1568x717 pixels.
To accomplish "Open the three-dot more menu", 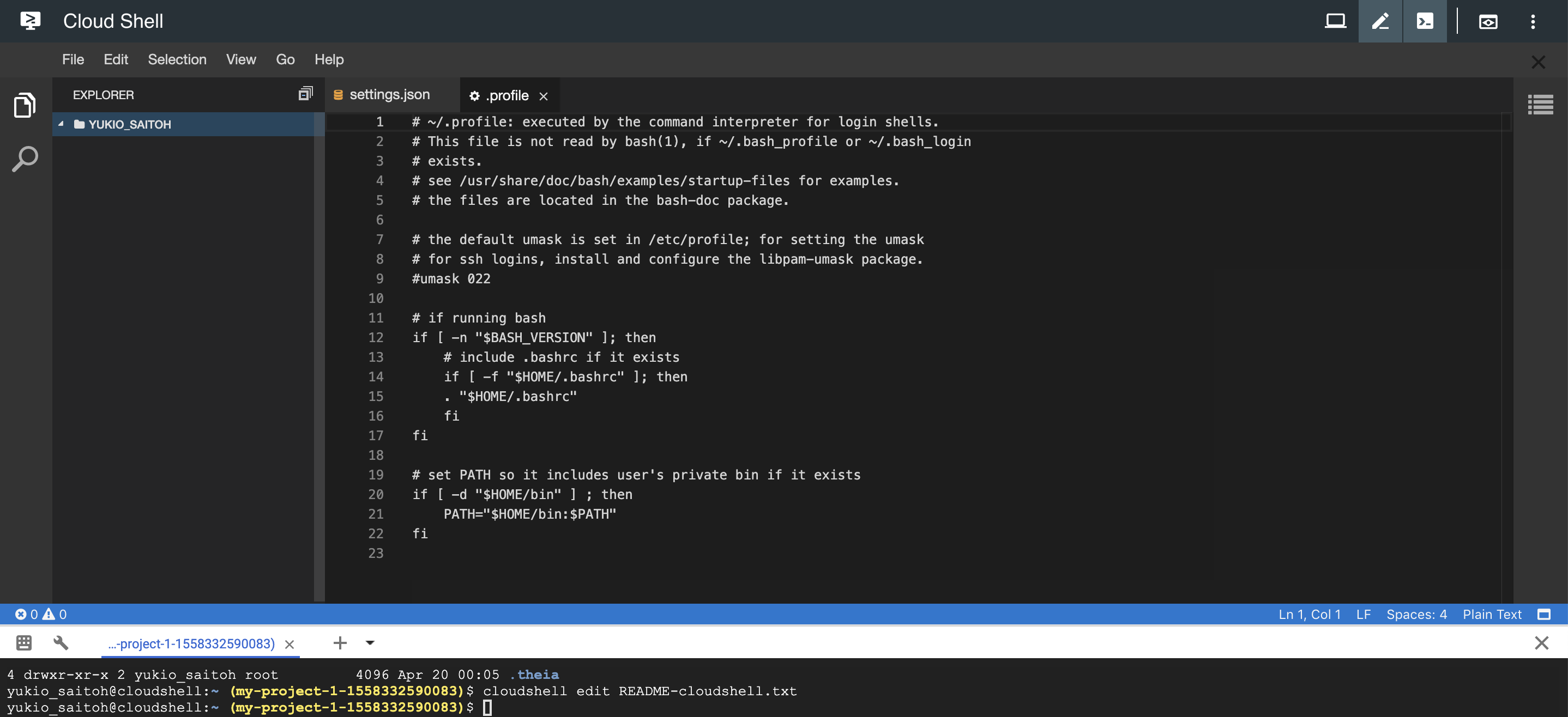I will (x=1533, y=22).
